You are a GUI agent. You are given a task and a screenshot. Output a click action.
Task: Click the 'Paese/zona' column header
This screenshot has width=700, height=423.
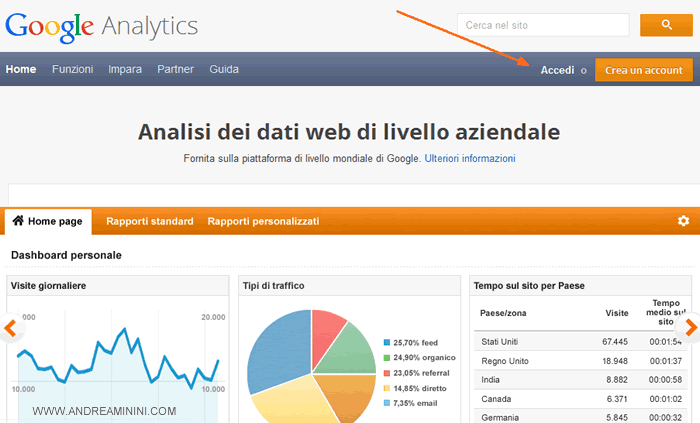coord(503,313)
